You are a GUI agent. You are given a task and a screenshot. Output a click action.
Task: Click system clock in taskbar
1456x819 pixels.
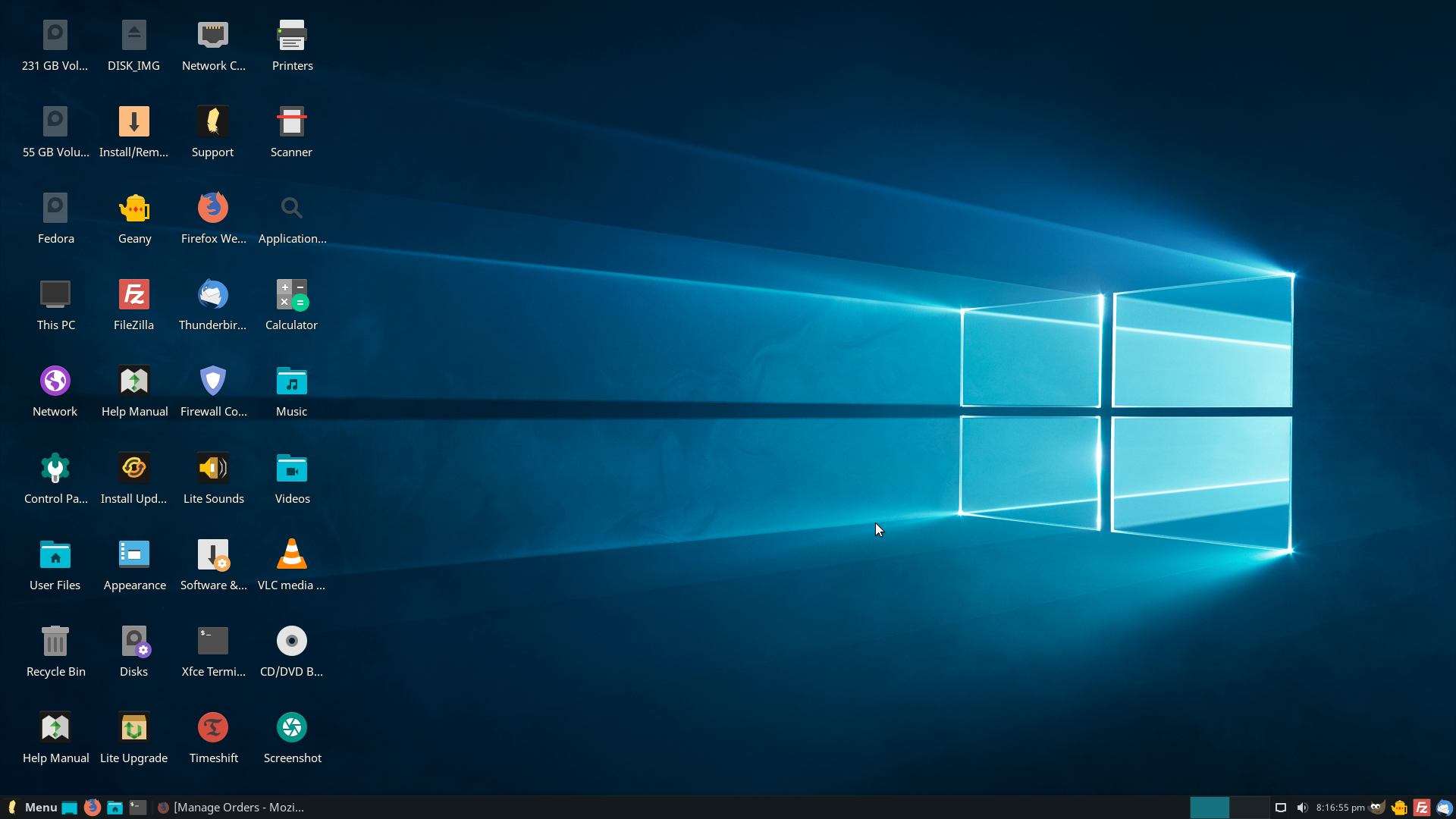1338,807
